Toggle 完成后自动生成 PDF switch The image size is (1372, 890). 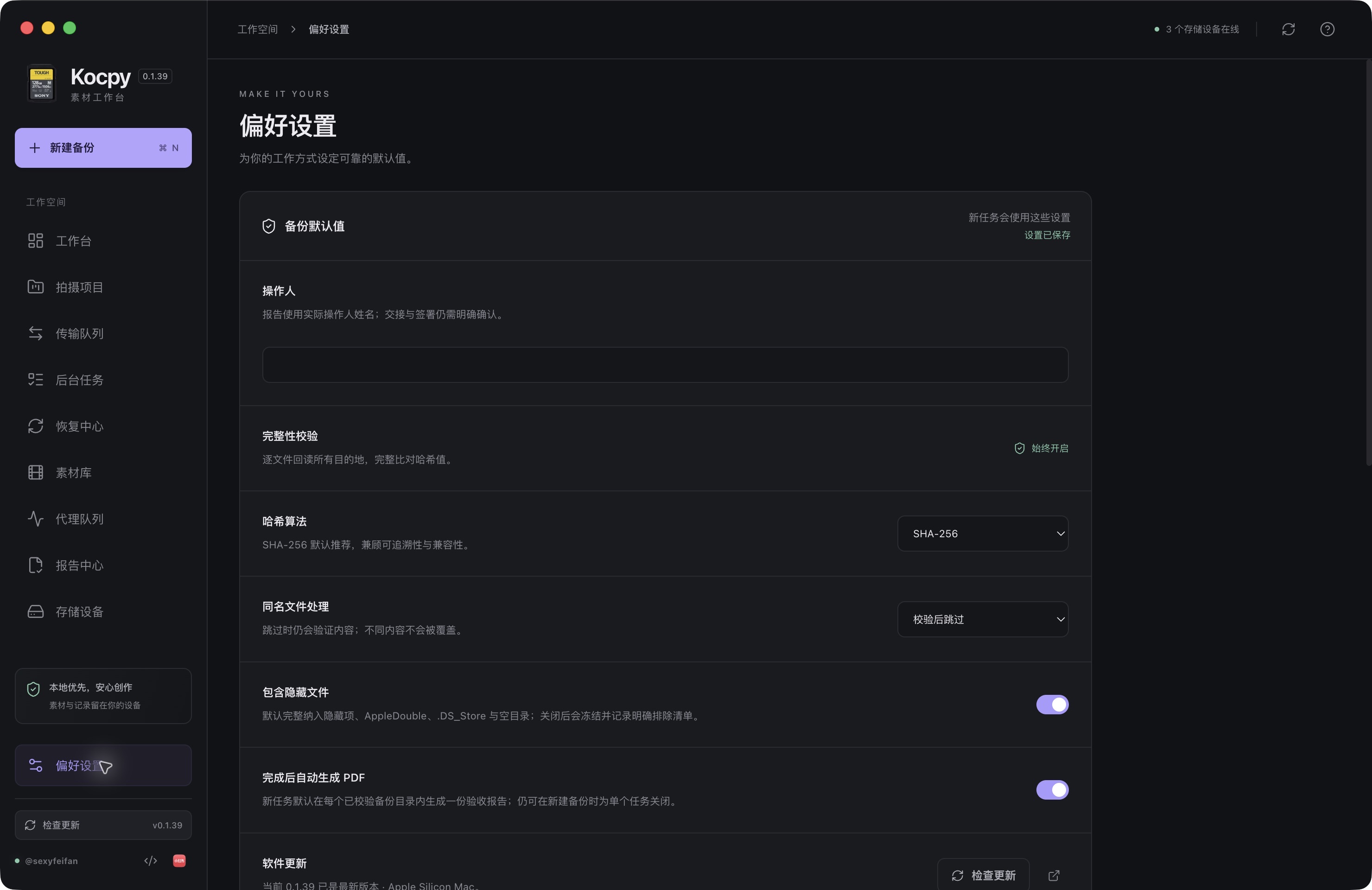click(x=1052, y=790)
